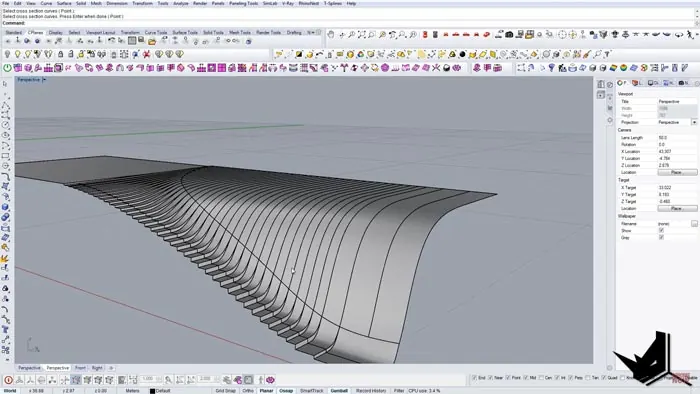Toggle the End osnap checkbox
This screenshot has height=394, width=700.
click(474, 378)
